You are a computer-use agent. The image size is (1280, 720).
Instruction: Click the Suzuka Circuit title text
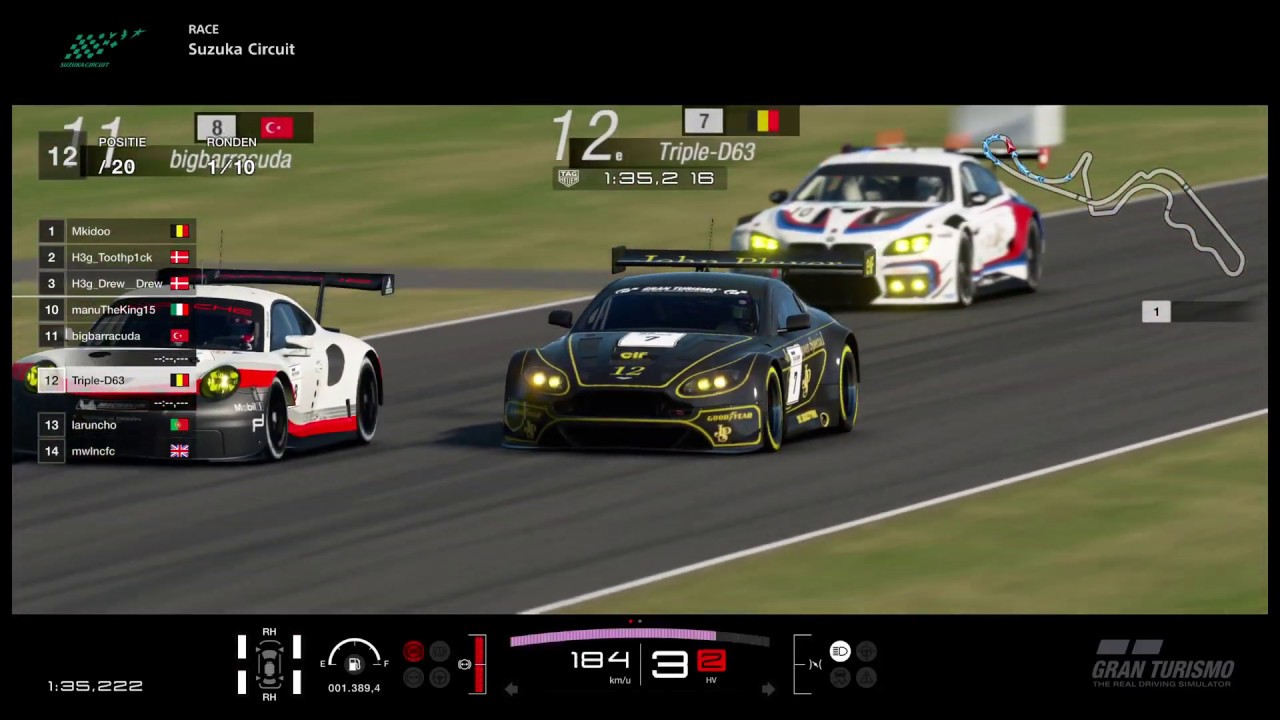pyautogui.click(x=241, y=49)
